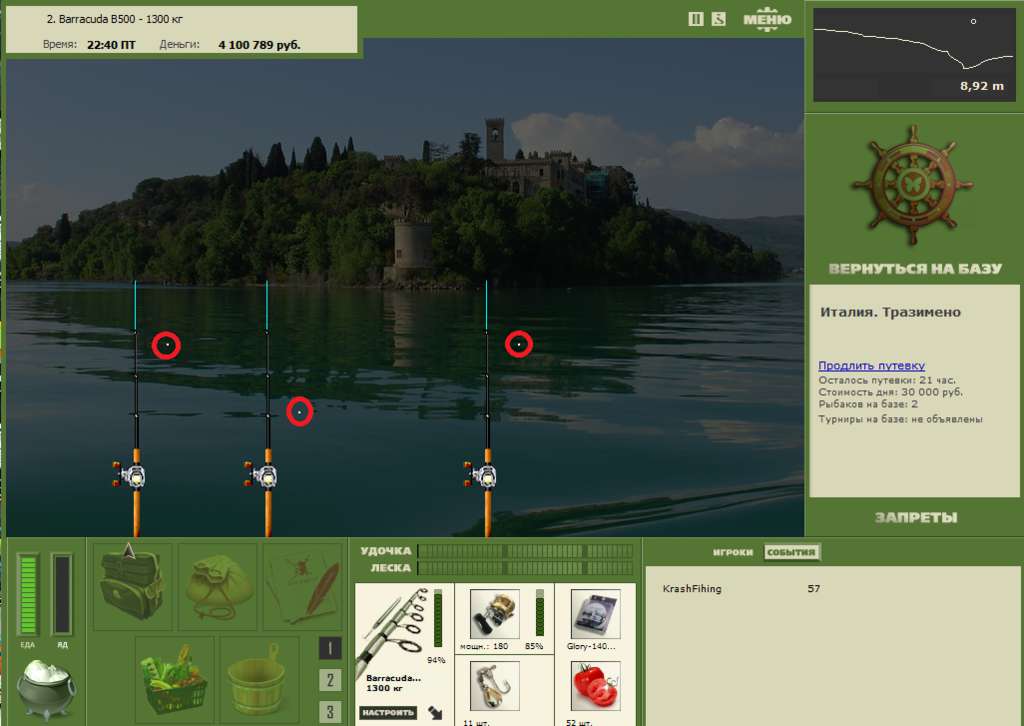
Task: Click the 22:40 ПТ time value
Action: pos(111,45)
